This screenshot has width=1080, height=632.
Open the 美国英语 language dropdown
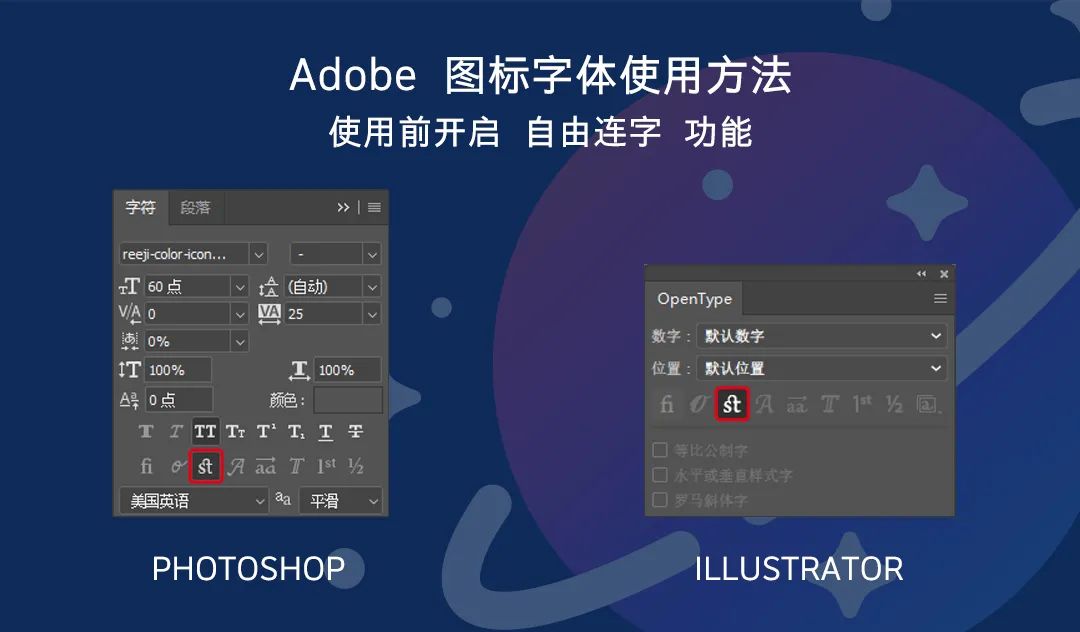(x=194, y=501)
